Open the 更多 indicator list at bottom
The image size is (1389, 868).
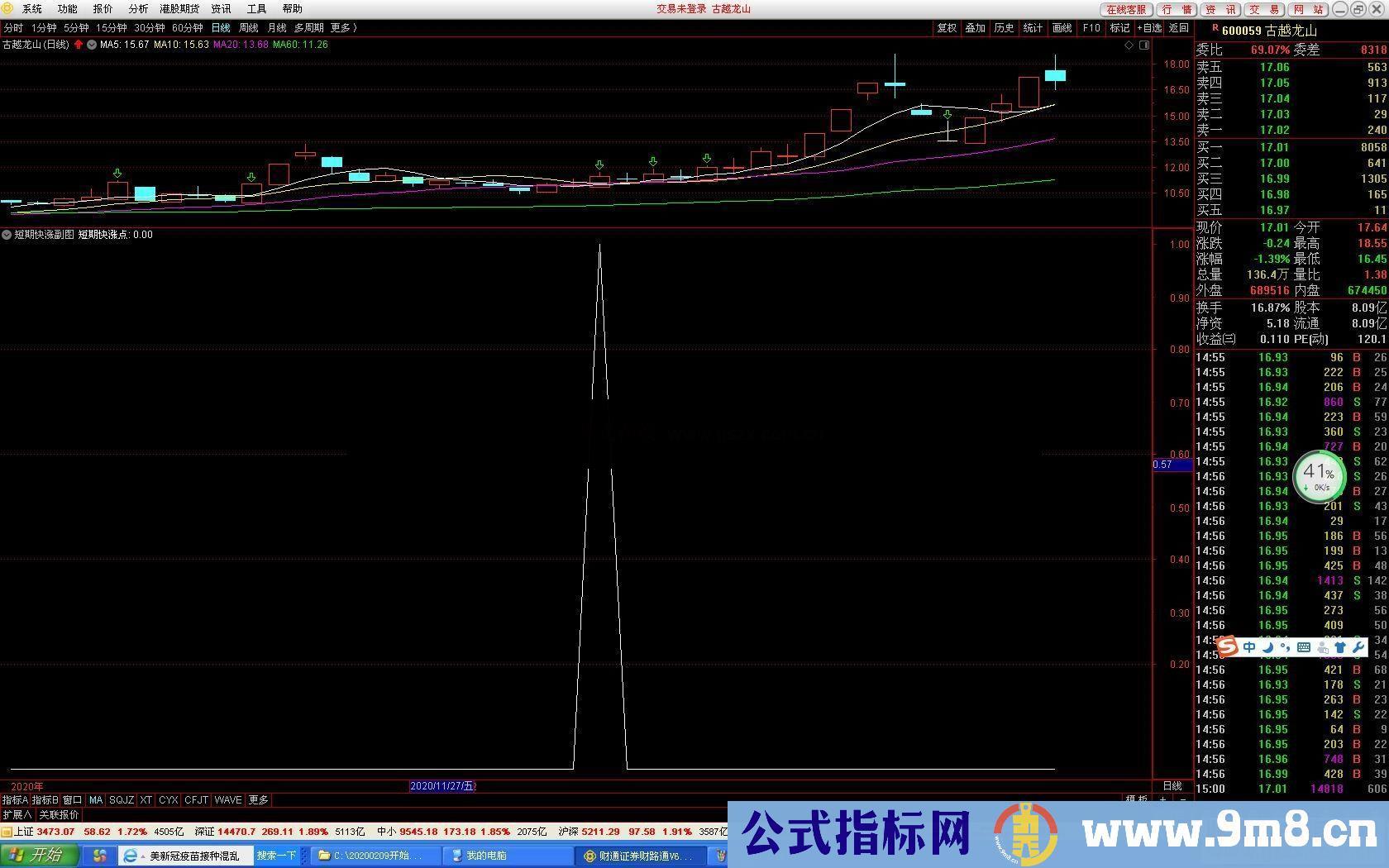click(x=257, y=799)
